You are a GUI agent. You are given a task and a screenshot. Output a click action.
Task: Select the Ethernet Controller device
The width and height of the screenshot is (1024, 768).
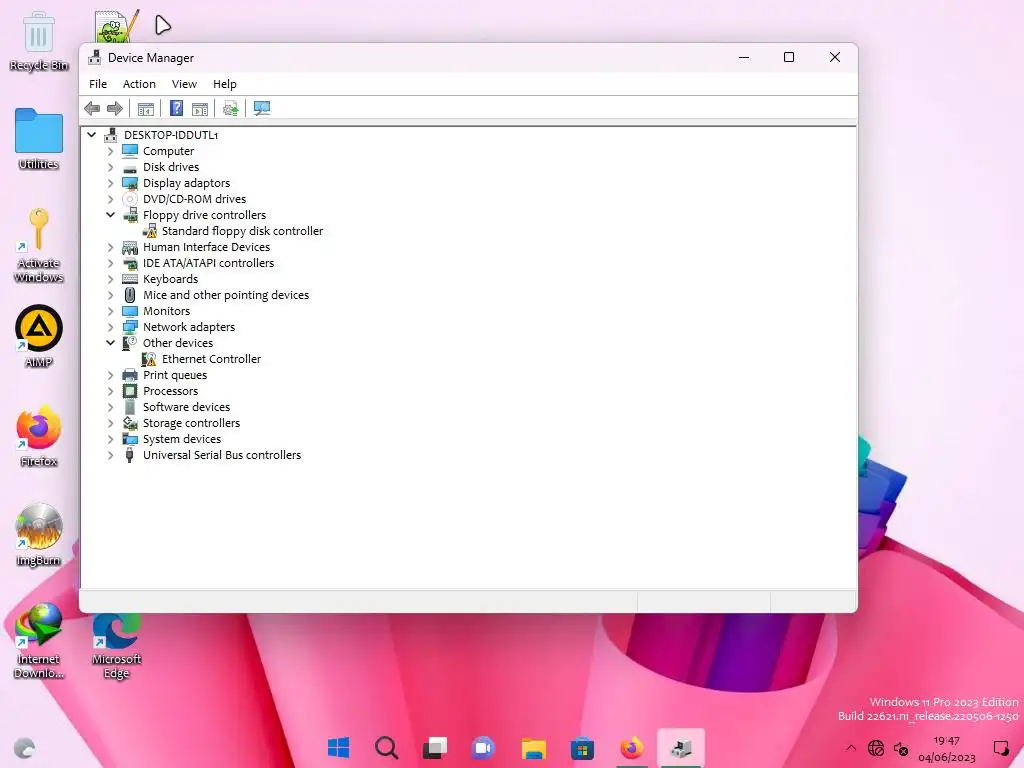coord(211,359)
